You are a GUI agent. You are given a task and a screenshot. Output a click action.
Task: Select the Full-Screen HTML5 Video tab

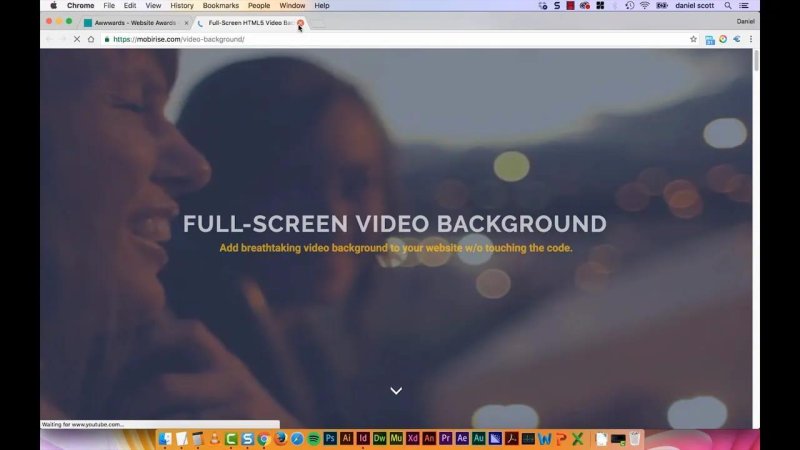250,23
